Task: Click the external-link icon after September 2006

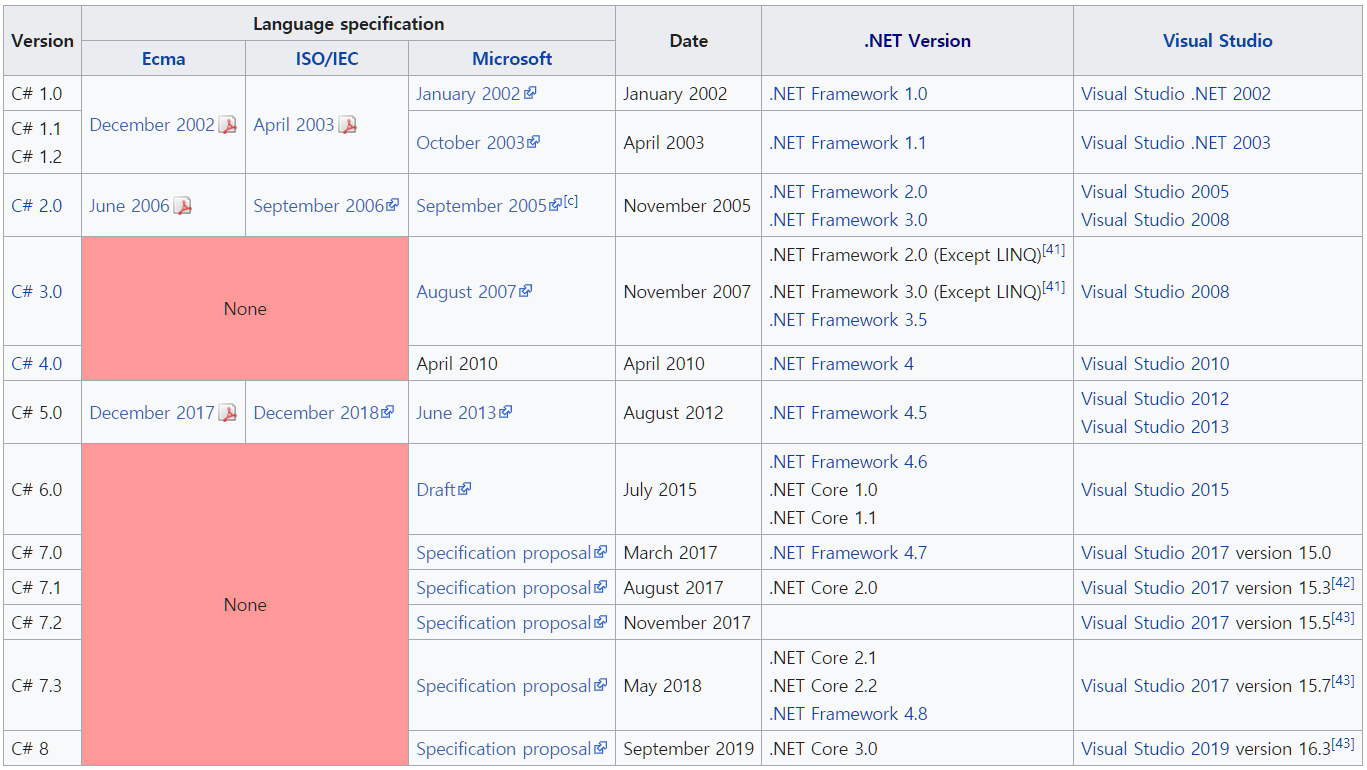Action: pyautogui.click(x=393, y=205)
